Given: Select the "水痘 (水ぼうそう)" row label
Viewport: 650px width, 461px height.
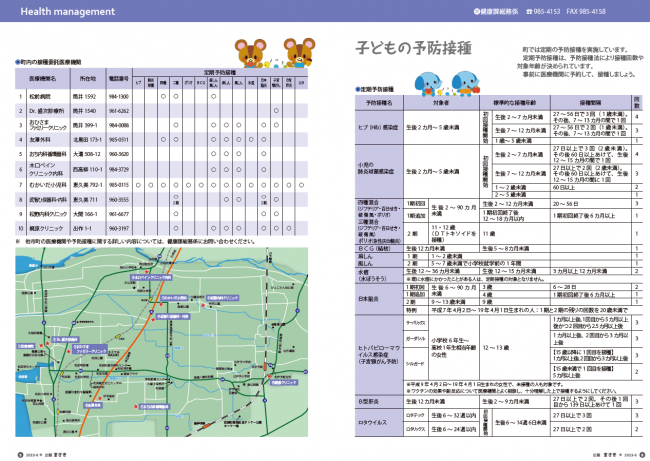Looking at the screenshot, I should [x=372, y=275].
